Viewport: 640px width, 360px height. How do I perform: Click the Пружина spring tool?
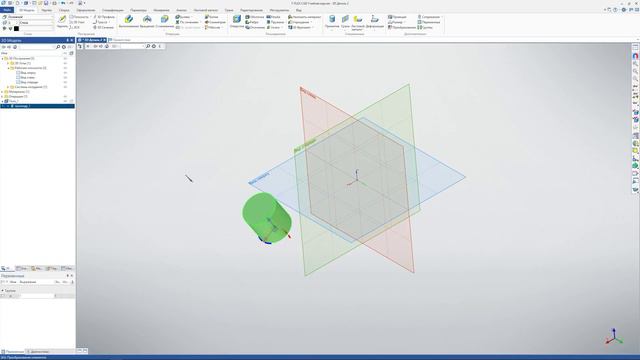[275, 22]
